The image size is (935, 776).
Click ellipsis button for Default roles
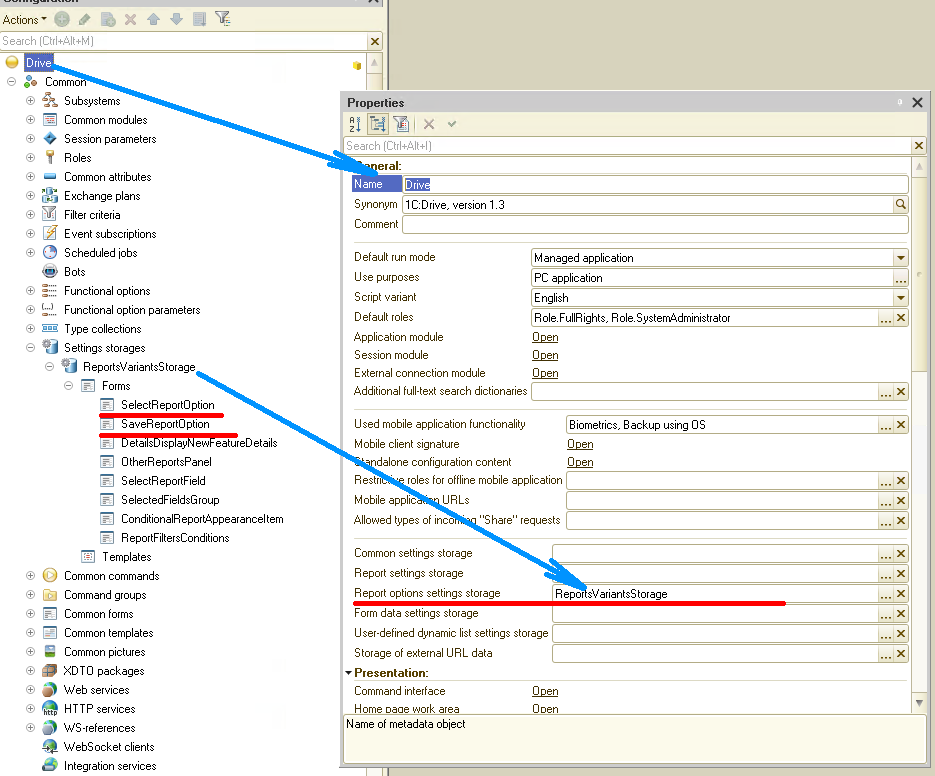(885, 318)
